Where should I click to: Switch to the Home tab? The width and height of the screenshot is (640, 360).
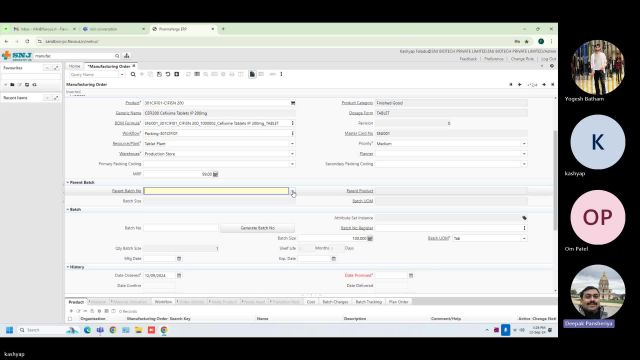tap(74, 66)
